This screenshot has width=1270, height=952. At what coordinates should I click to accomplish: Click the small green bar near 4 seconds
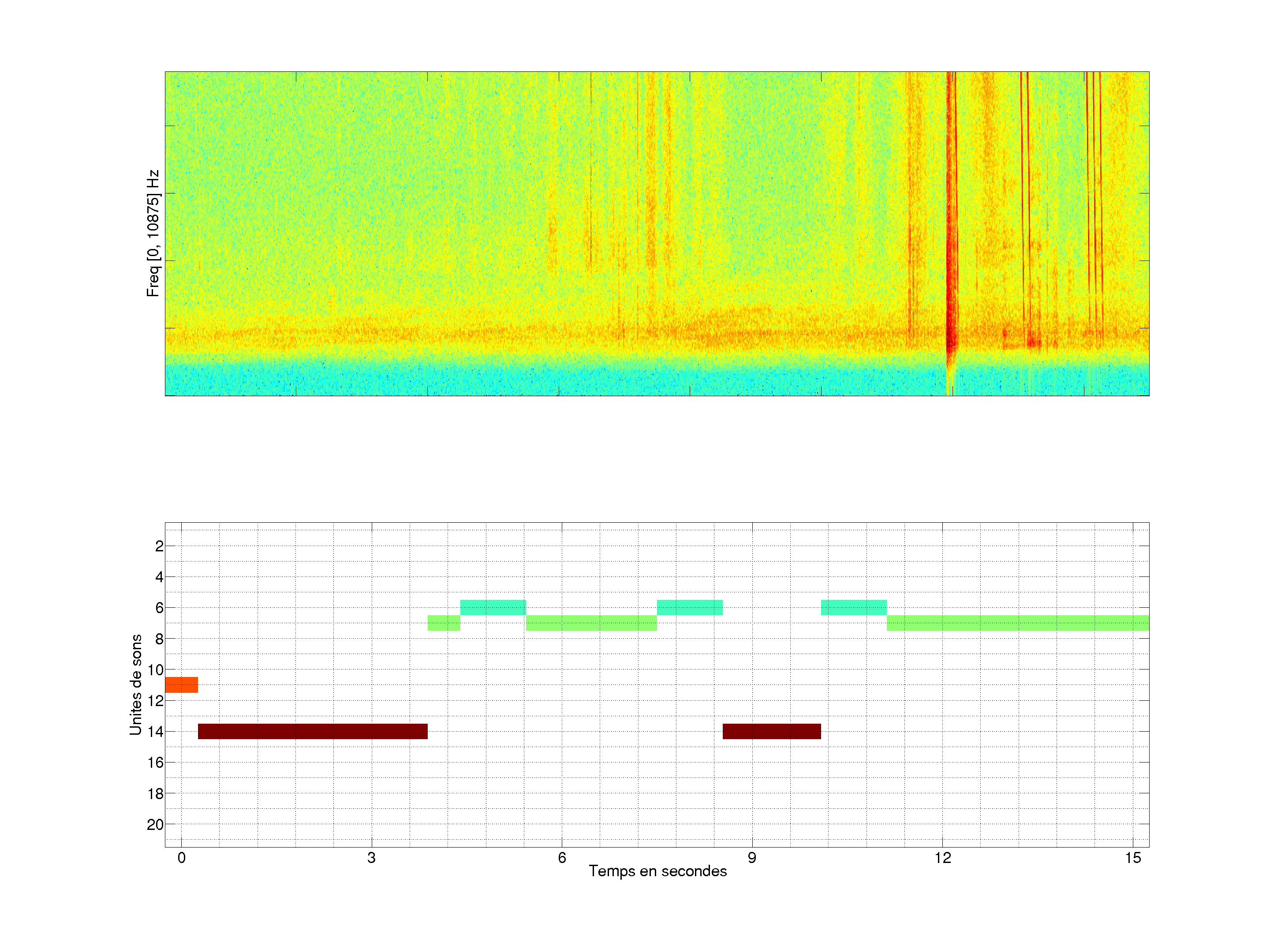(444, 623)
